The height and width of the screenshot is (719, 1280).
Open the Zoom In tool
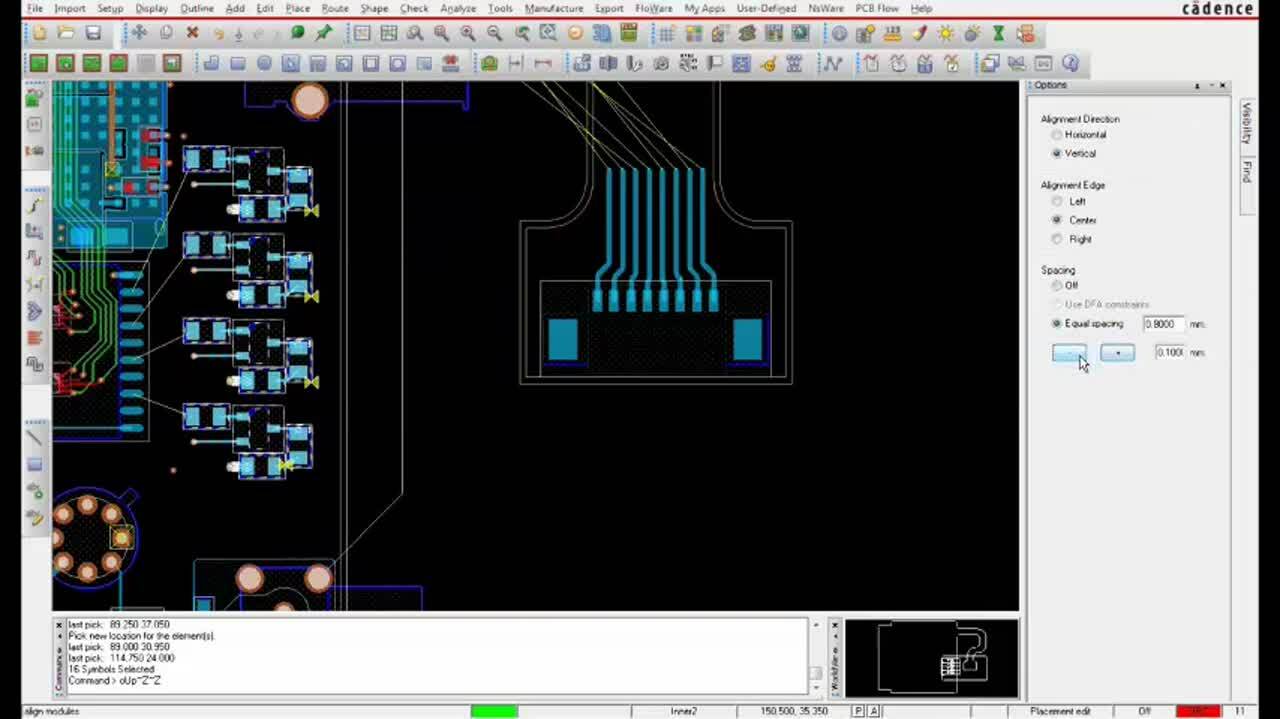point(467,33)
